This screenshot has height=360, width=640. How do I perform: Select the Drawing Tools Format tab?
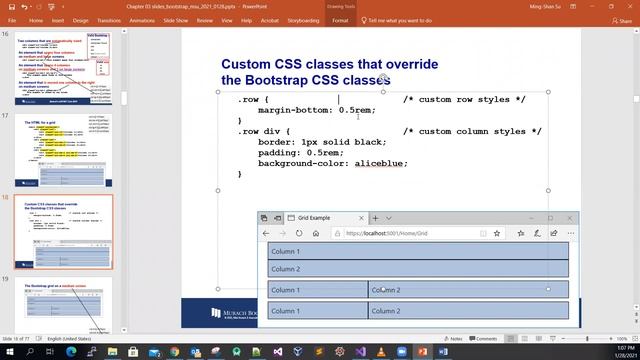pyautogui.click(x=340, y=20)
